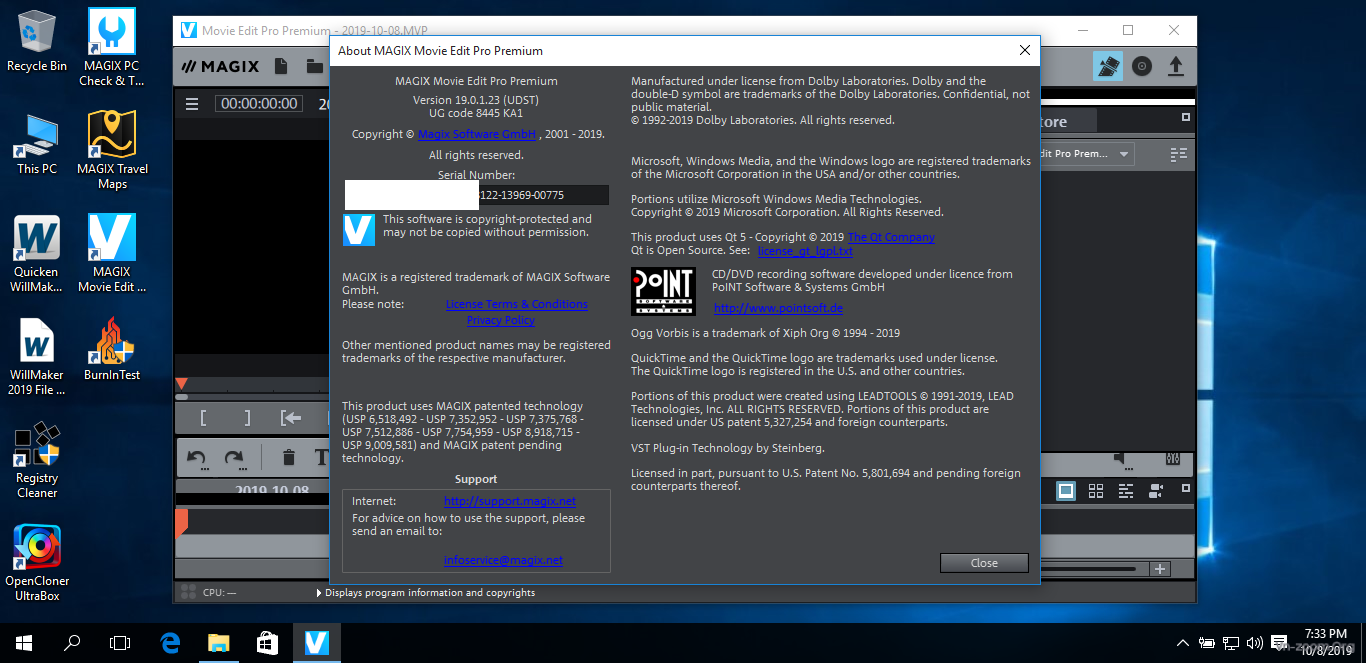Viewport: 1366px width, 663px height.
Task: Select Quicken WillMaker desktop shortcut
Action: pyautogui.click(x=36, y=254)
